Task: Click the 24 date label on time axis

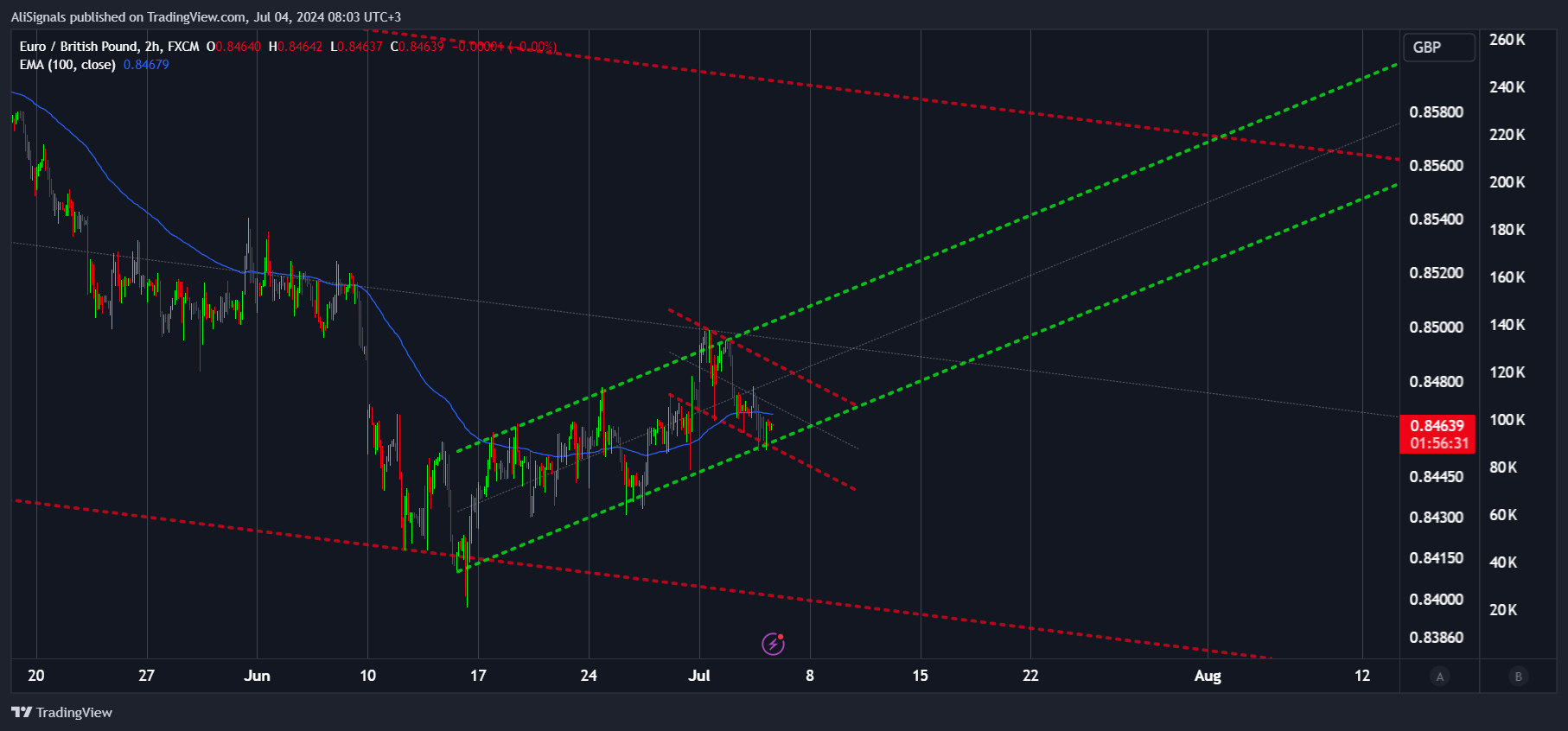Action: pos(589,676)
